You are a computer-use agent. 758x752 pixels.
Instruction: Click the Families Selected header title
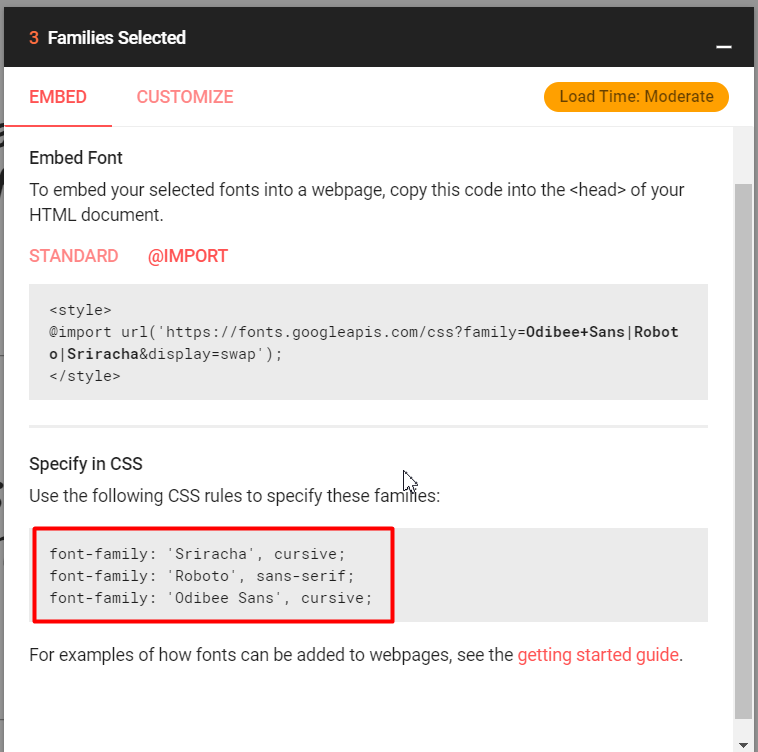(x=117, y=38)
